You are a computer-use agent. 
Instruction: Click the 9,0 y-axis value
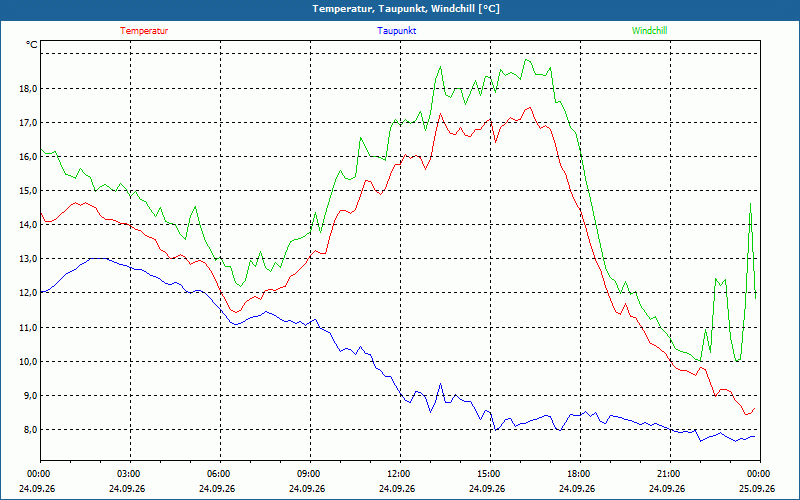tap(30, 395)
